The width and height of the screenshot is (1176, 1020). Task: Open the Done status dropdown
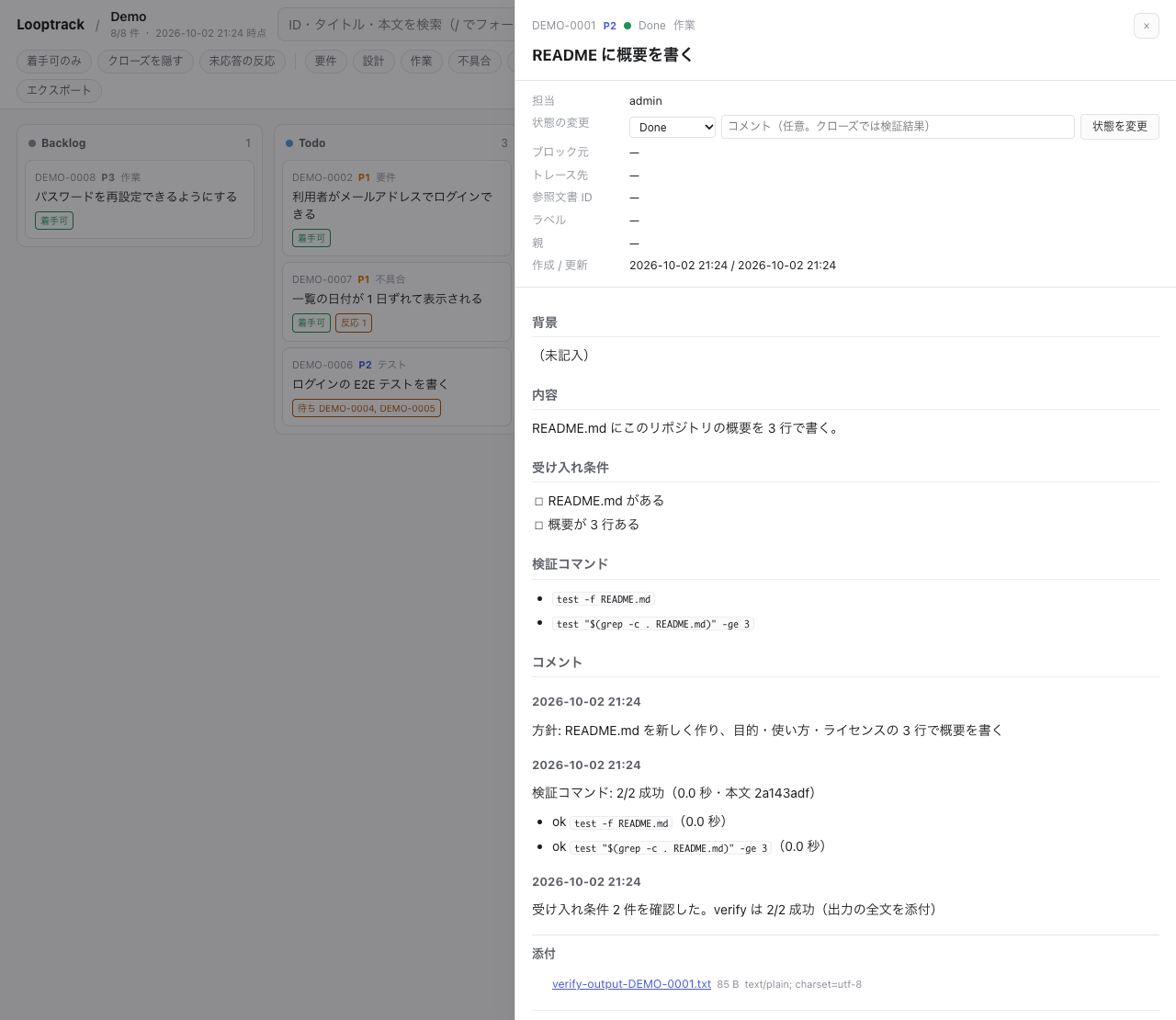click(673, 127)
